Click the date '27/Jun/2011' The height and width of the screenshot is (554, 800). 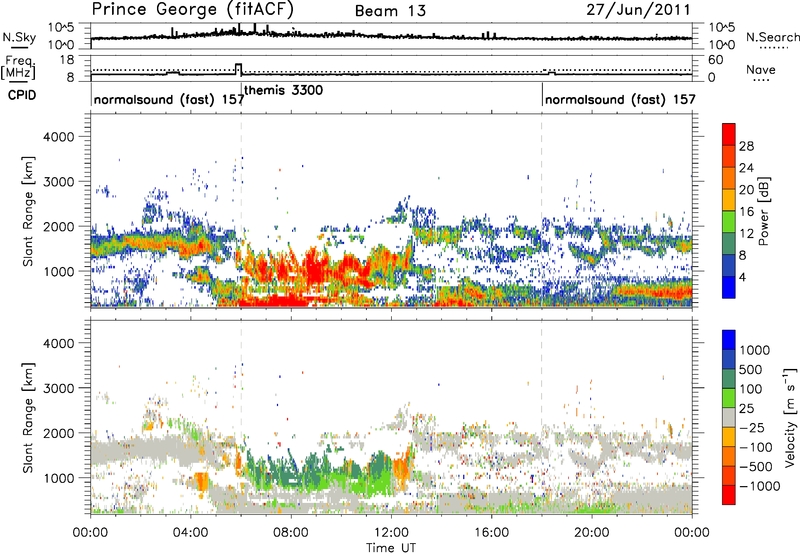coord(638,10)
